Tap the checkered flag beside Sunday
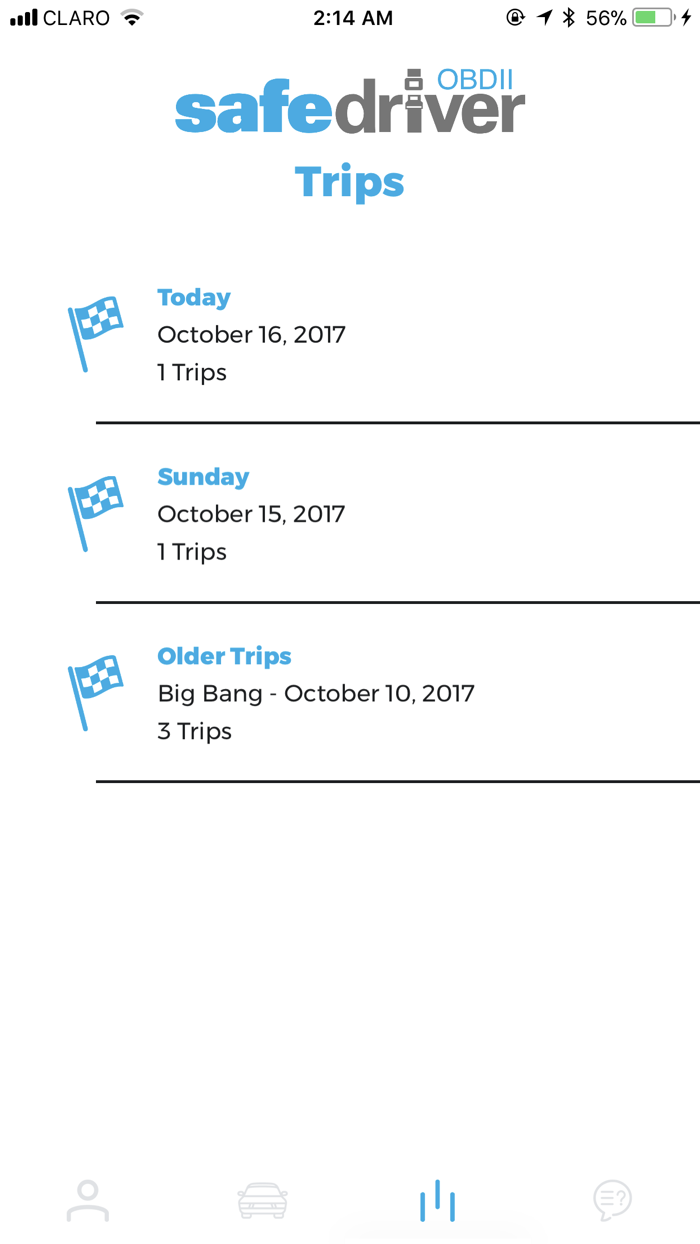 95,512
